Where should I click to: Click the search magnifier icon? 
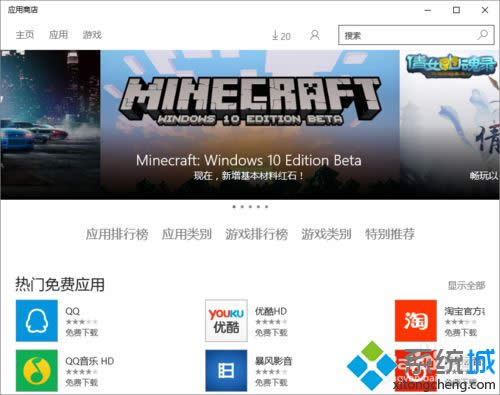click(x=483, y=35)
